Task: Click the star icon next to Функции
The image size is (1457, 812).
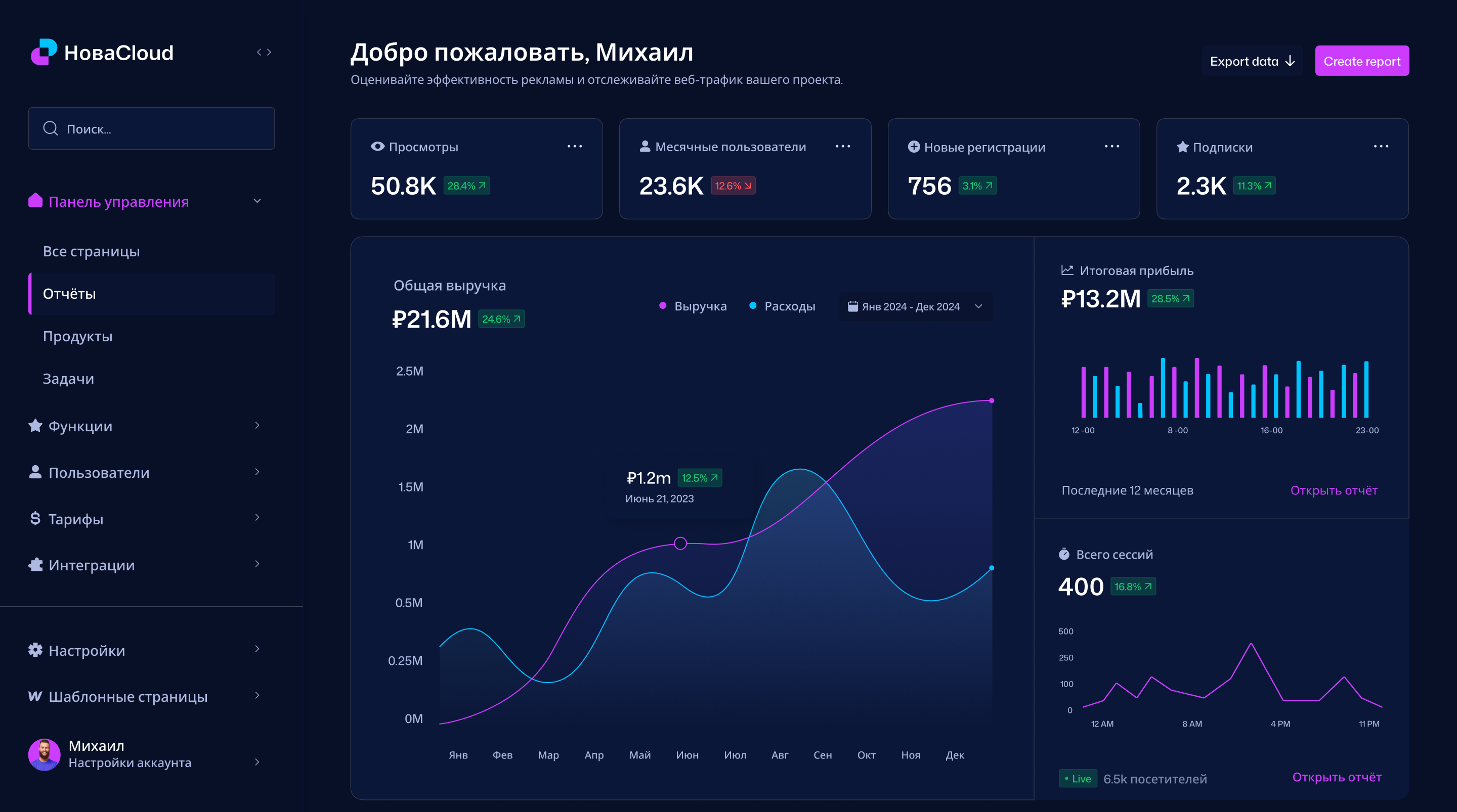Action: (x=35, y=425)
